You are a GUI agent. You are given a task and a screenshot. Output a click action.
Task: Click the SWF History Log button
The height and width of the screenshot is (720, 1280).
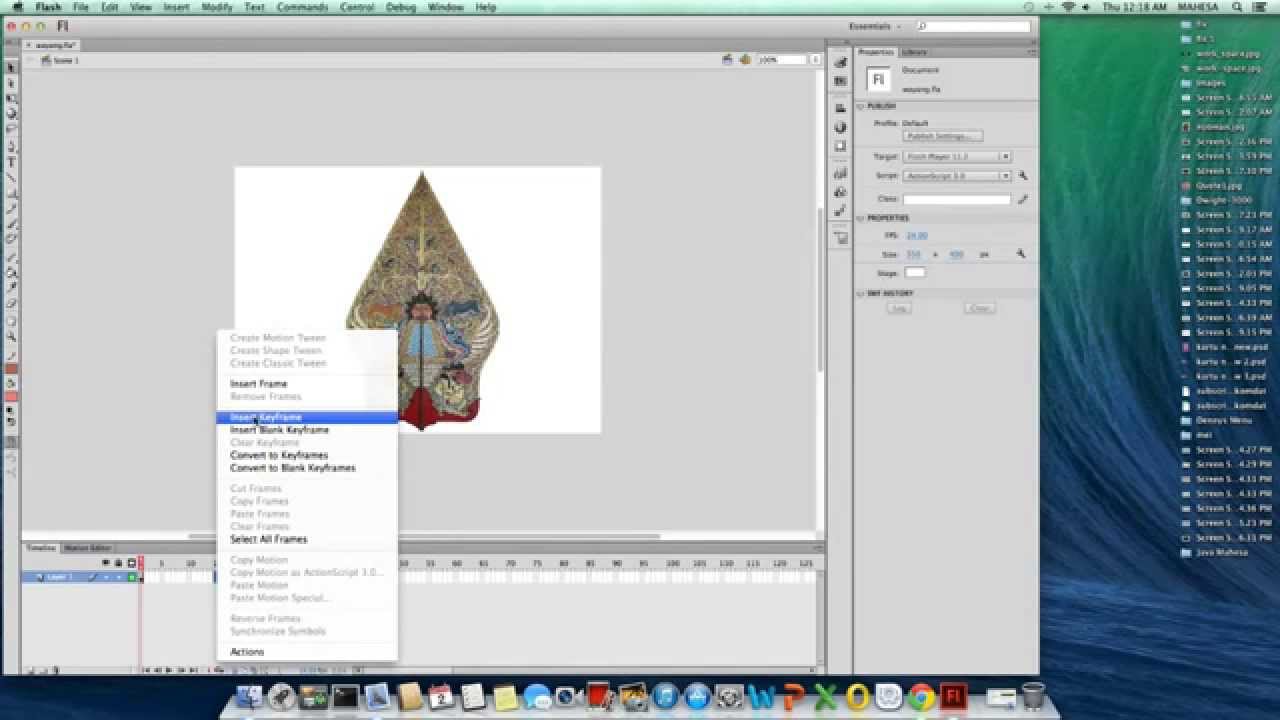(898, 308)
